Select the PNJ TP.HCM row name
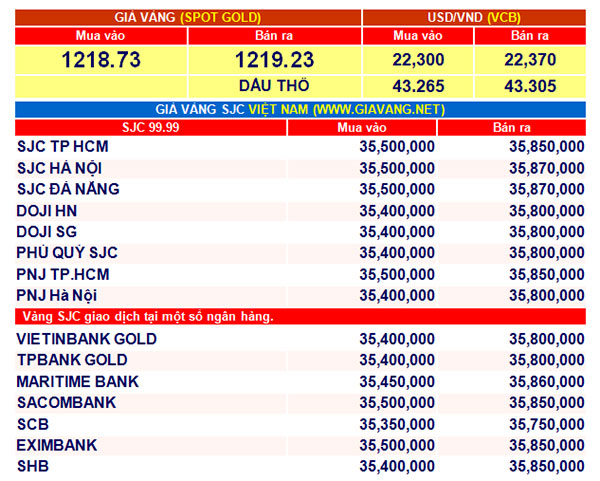Image resolution: width=600 pixels, height=481 pixels. tap(63, 274)
